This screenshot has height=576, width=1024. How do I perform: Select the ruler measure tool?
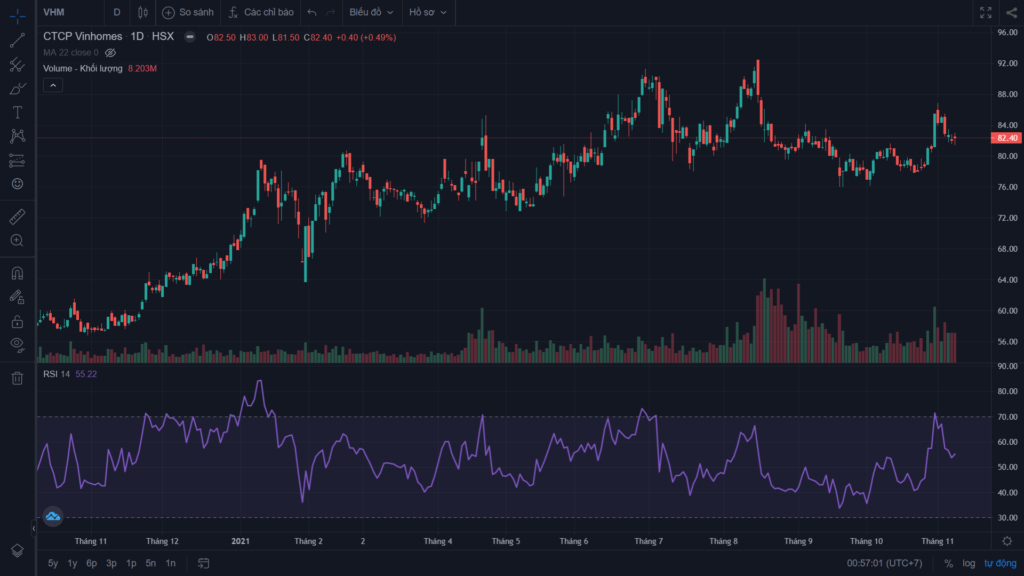[18, 216]
